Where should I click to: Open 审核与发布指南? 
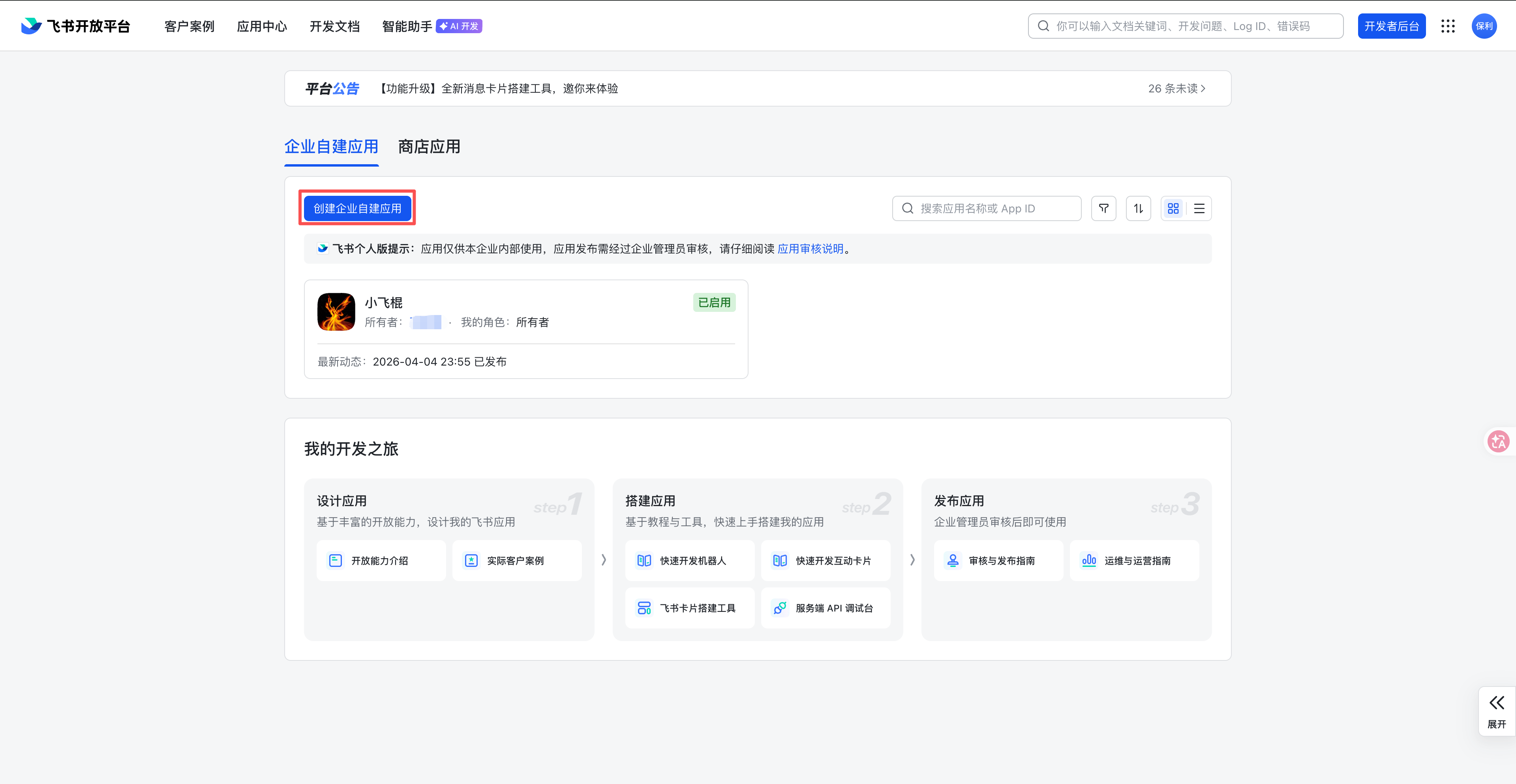pyautogui.click(x=999, y=560)
